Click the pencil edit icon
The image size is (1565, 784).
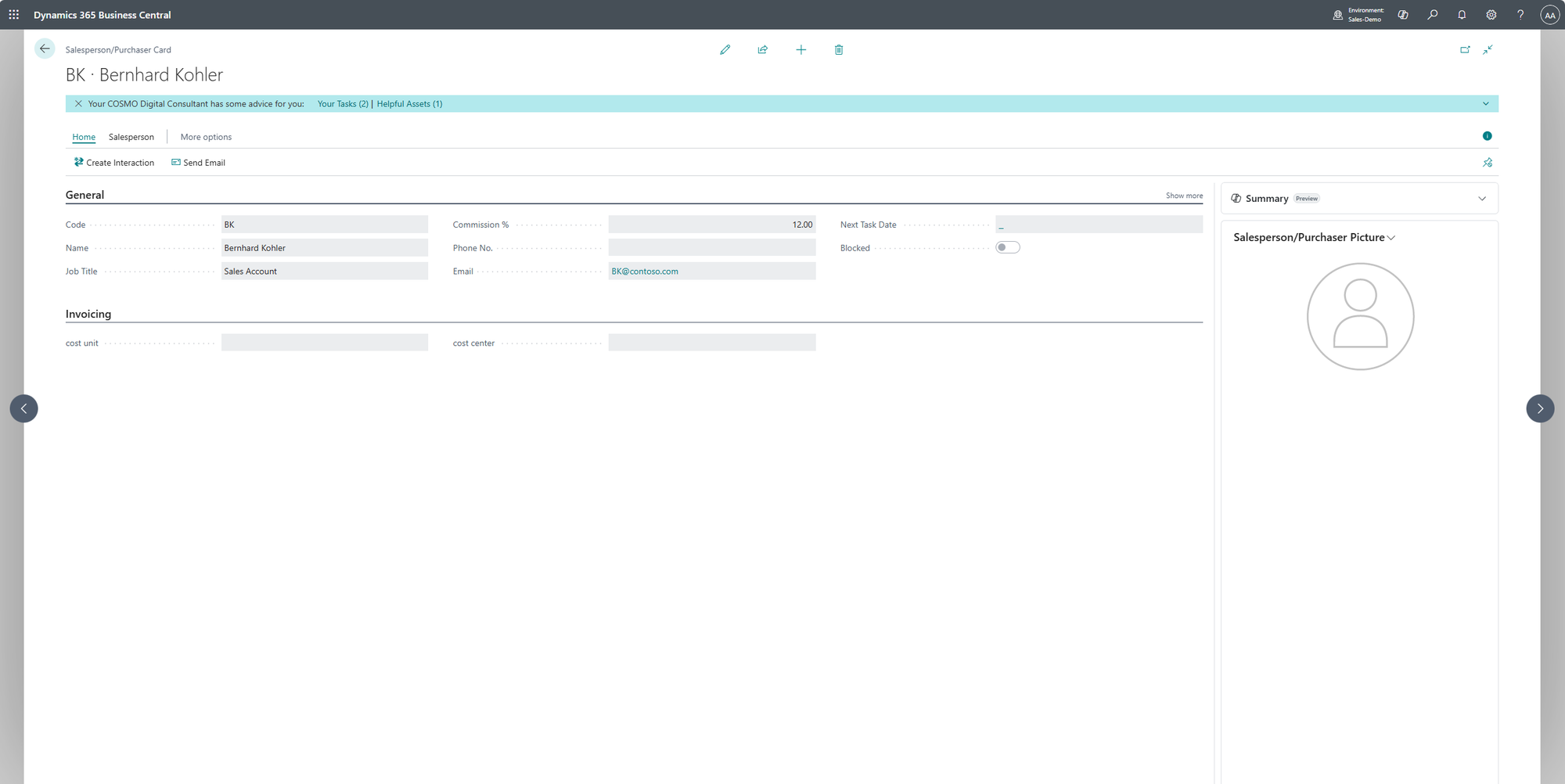(725, 50)
